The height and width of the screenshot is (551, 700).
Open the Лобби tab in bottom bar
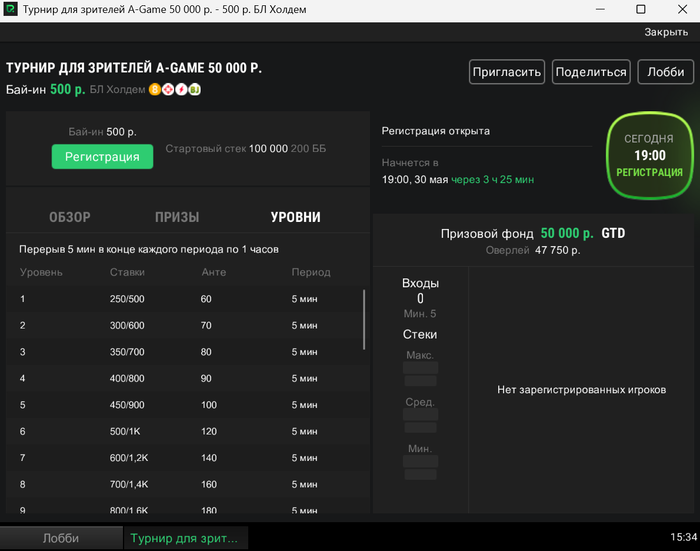click(x=61, y=538)
